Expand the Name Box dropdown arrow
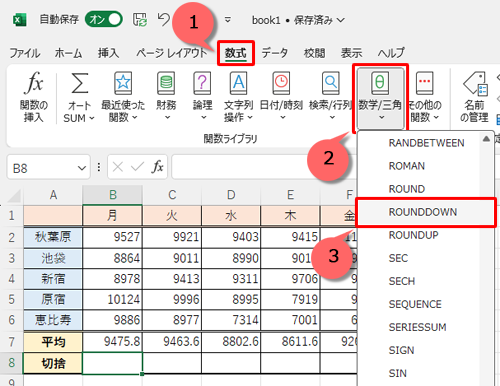 tap(82, 168)
